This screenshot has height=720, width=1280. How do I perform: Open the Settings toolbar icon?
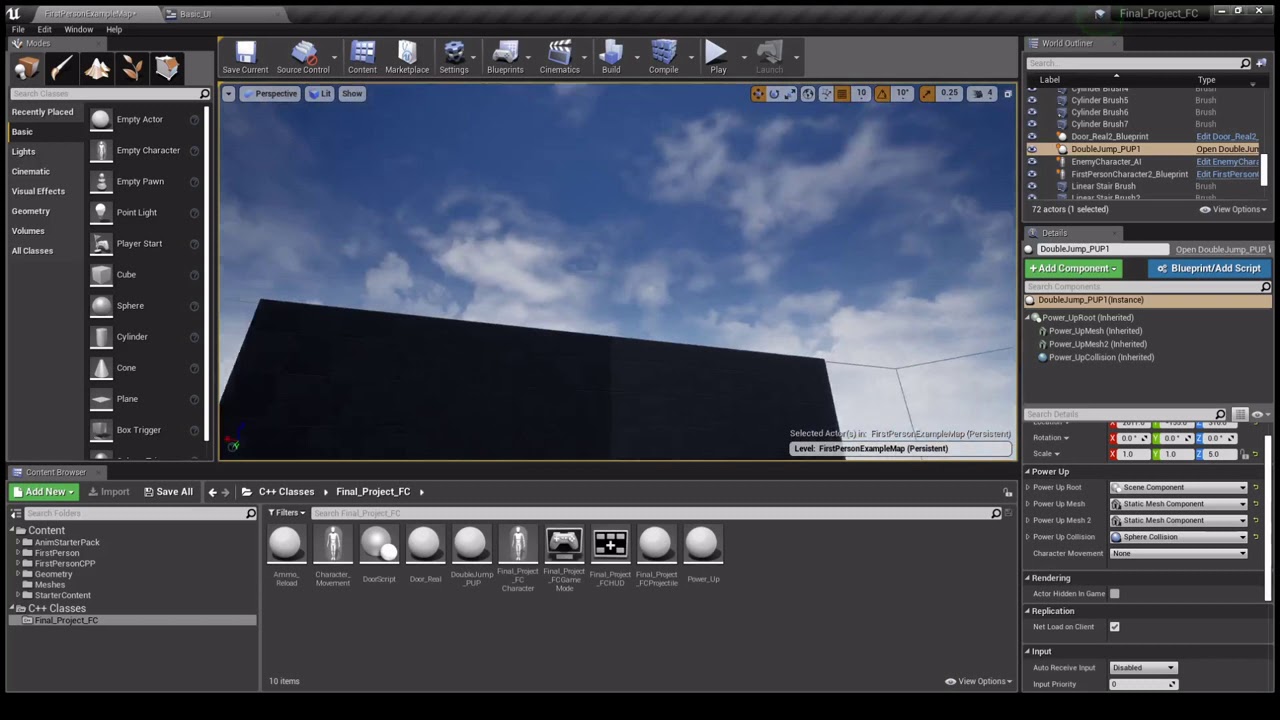click(454, 58)
